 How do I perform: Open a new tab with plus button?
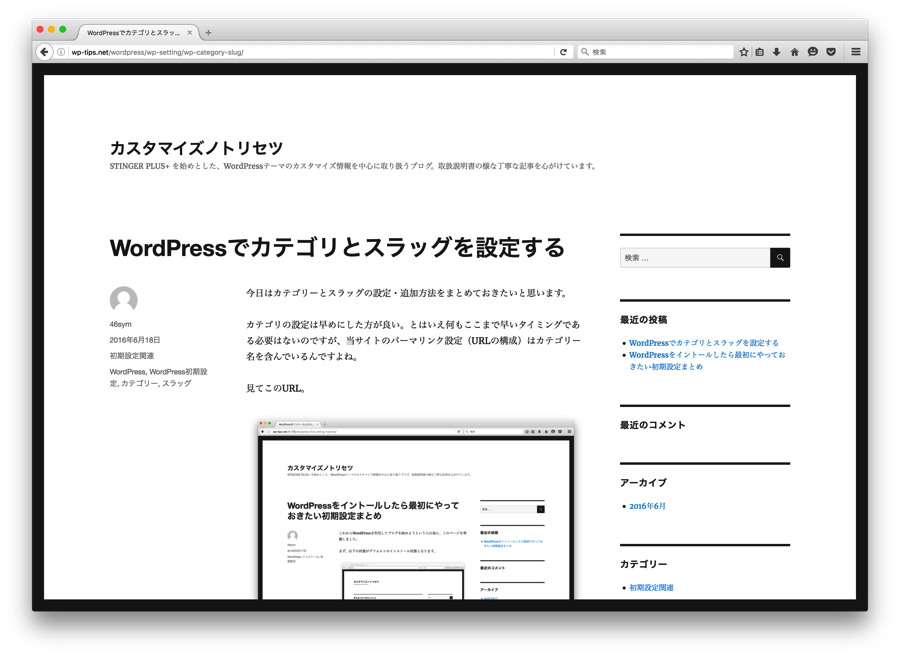(x=208, y=33)
